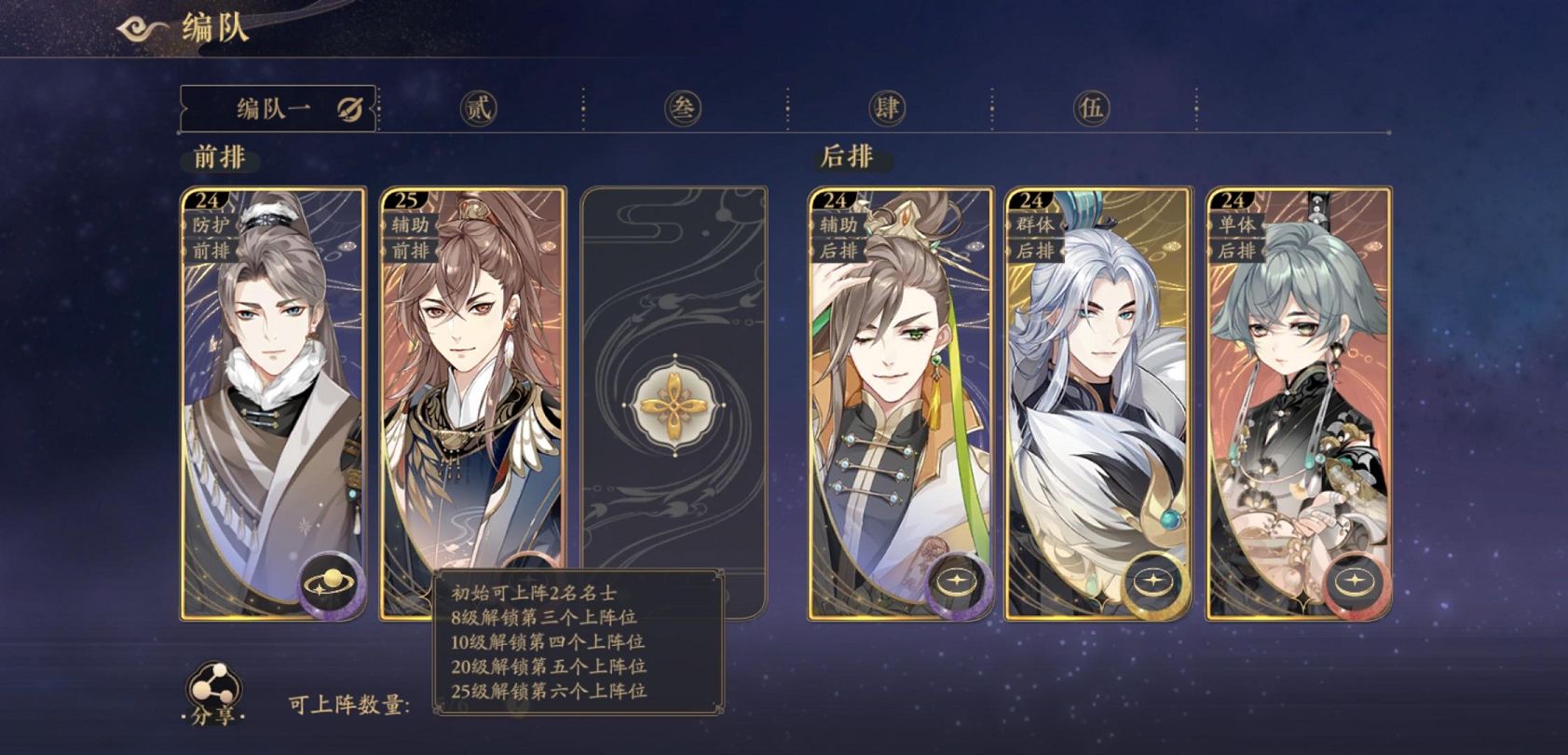Select the level 25 辅助 front-row character card
Viewport: 1568px width, 755px height.
coord(473,404)
